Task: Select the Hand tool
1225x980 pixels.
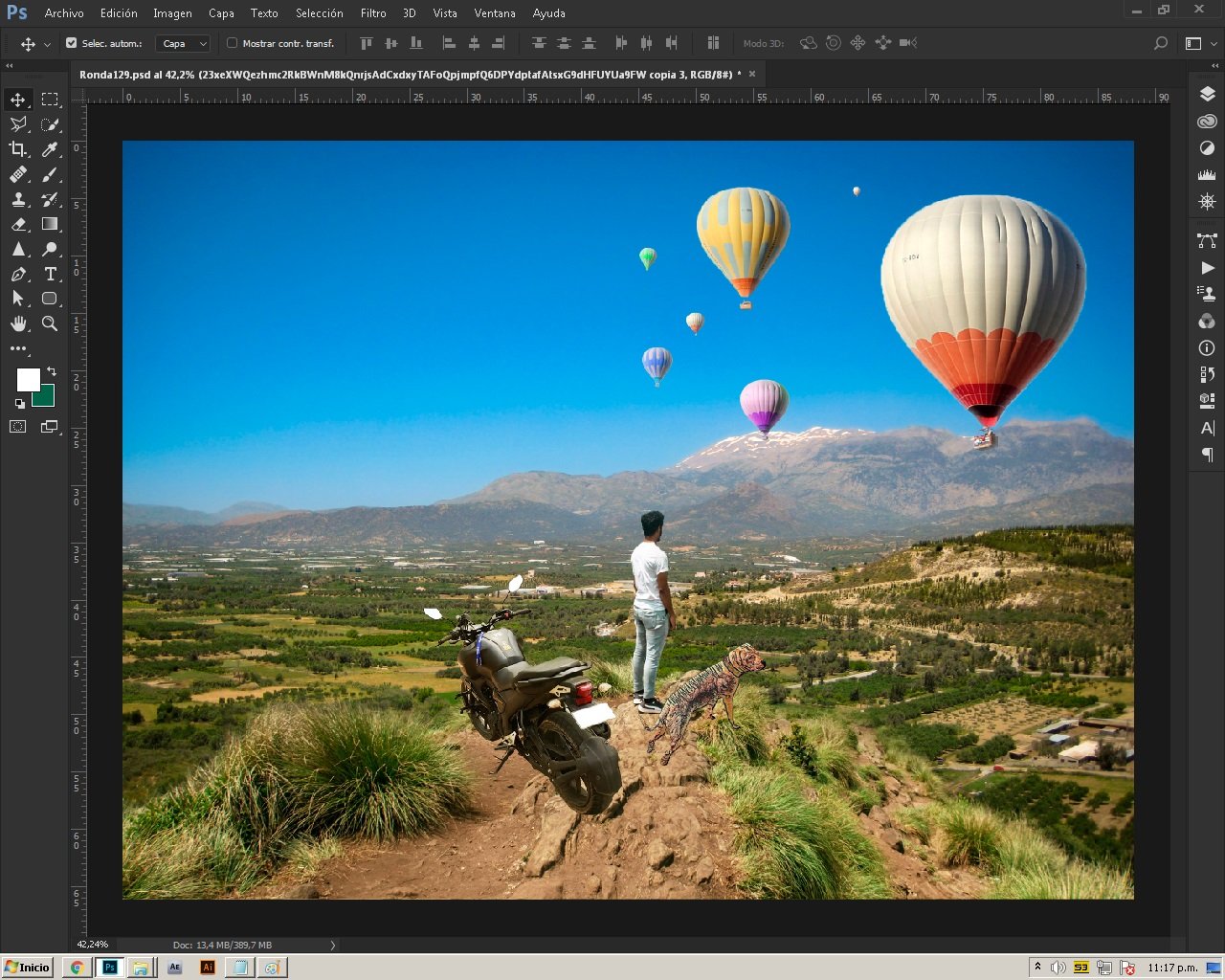Action: pos(18,323)
